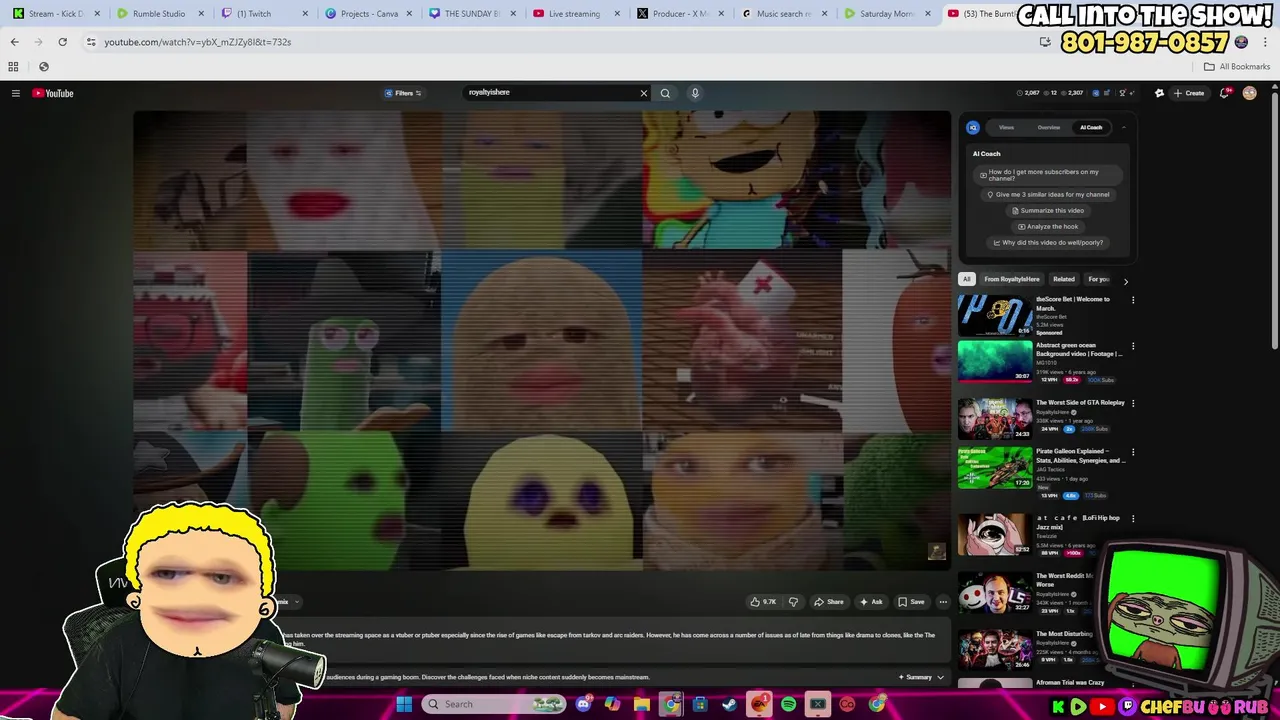This screenshot has width=1280, height=720.
Task: Open options for Worst Side of GTA Roleplay
Action: [x=1133, y=403]
